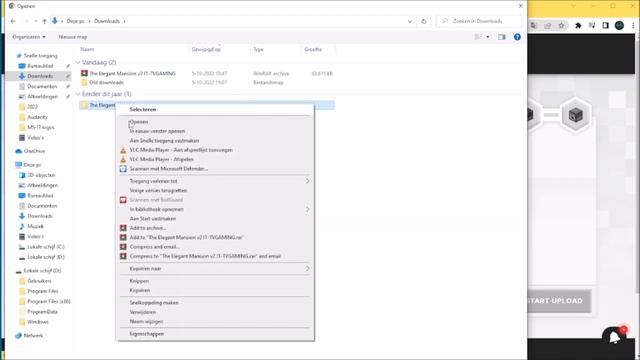Sort by the Grootte column header

(x=313, y=49)
